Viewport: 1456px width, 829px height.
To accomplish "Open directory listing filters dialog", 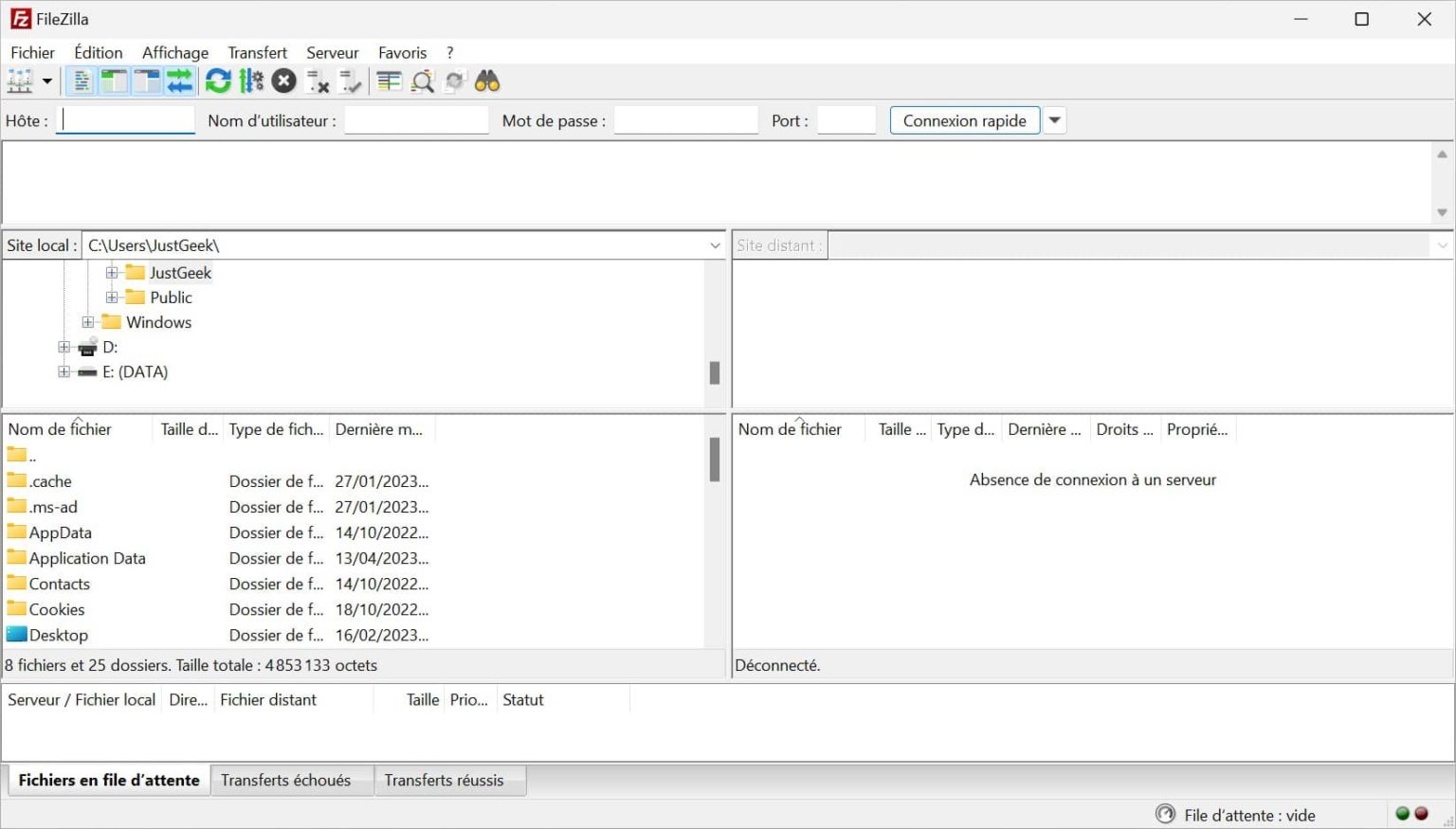I will coord(389,81).
